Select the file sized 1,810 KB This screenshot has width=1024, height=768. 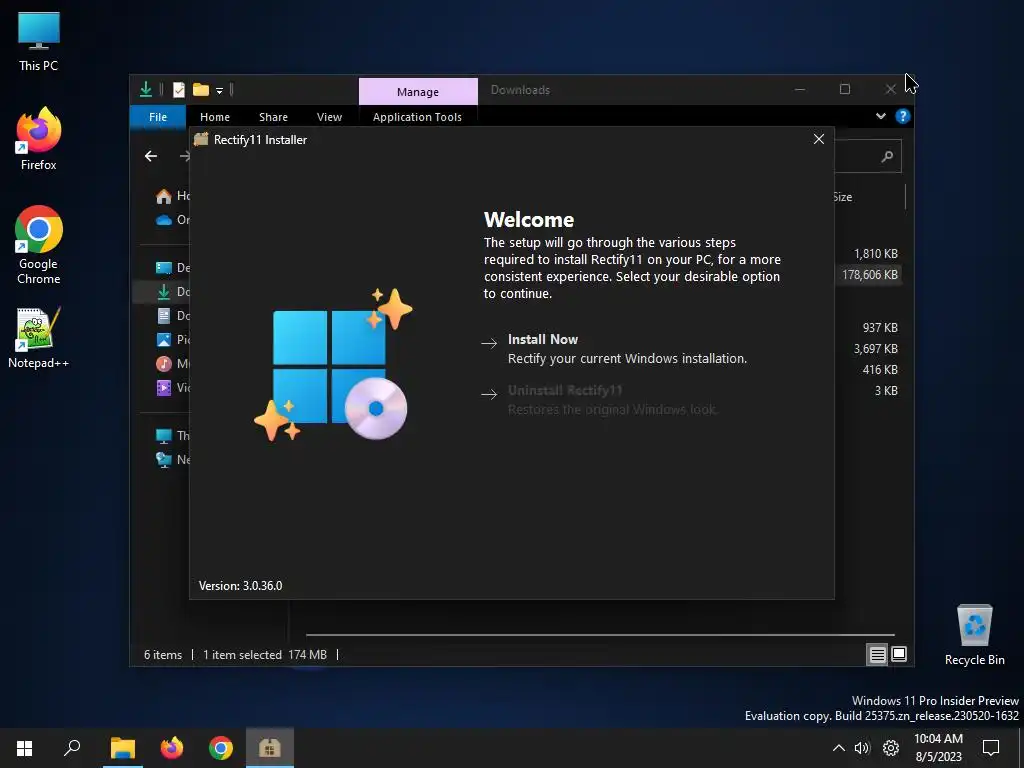click(x=875, y=253)
